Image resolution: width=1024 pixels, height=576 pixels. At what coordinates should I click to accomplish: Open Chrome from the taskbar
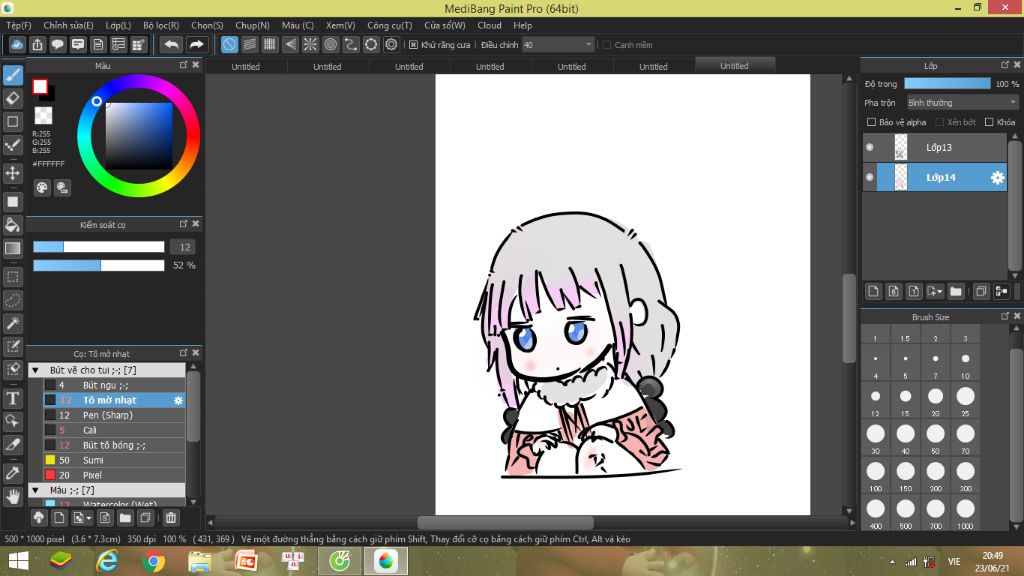point(153,562)
